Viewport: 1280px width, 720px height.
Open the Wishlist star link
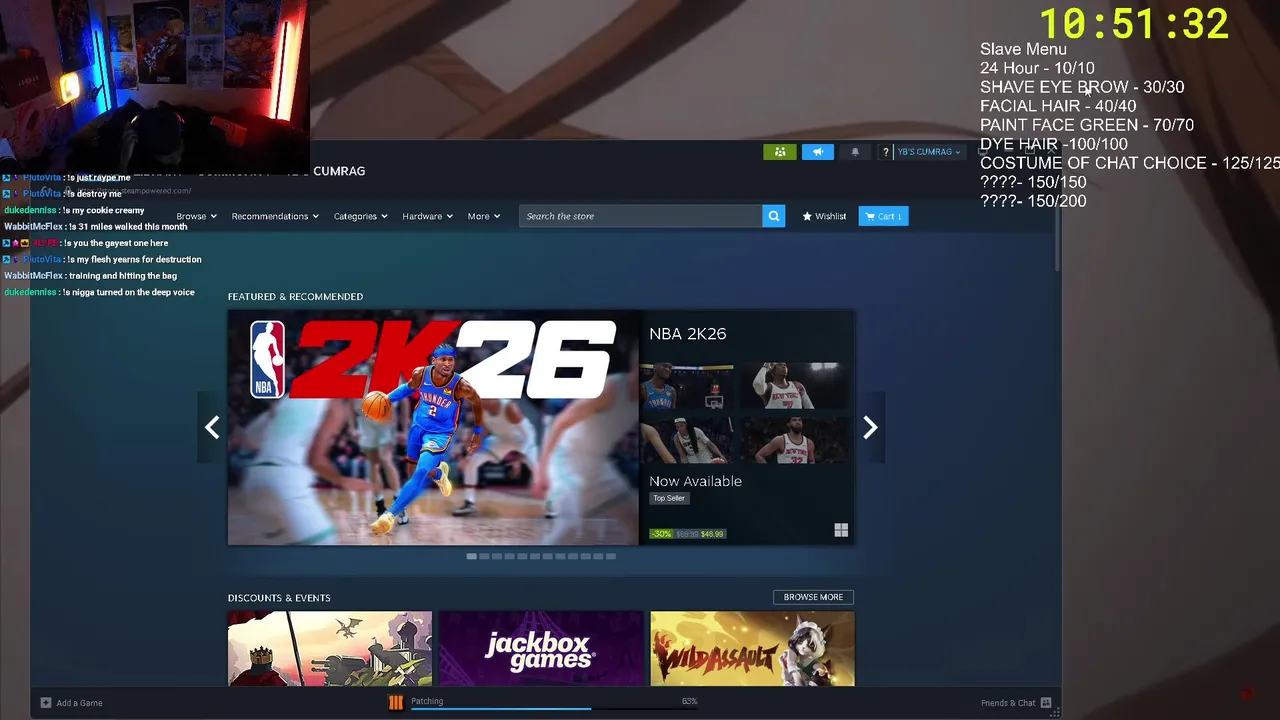[824, 216]
